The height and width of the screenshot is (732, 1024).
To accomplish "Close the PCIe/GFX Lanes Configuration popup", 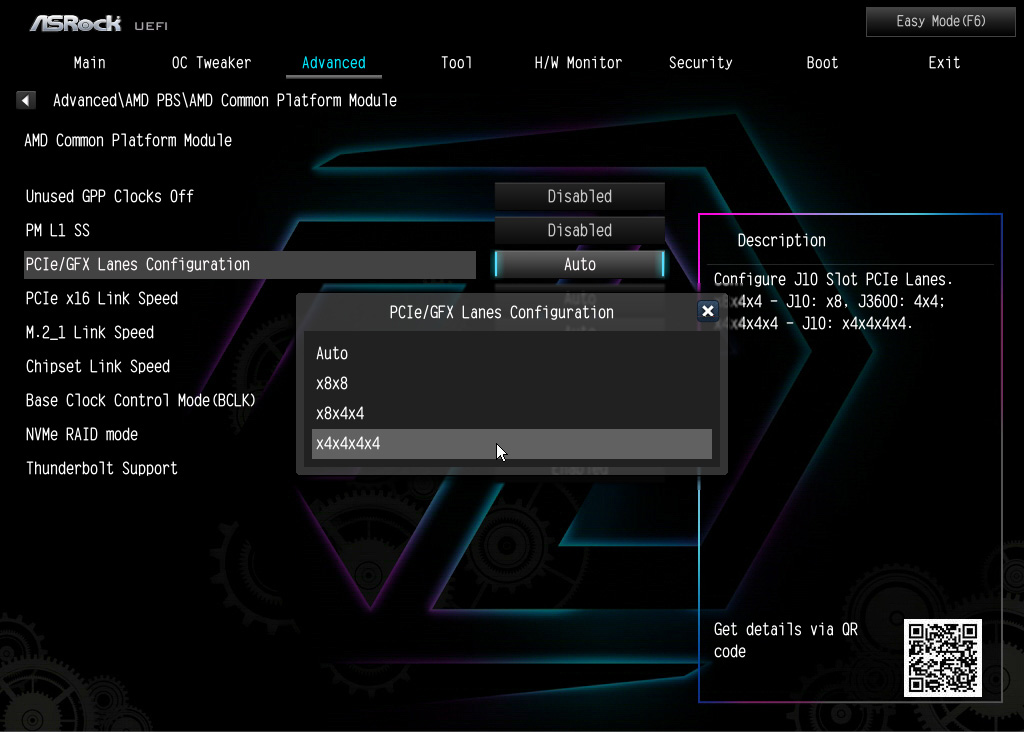I will [707, 311].
